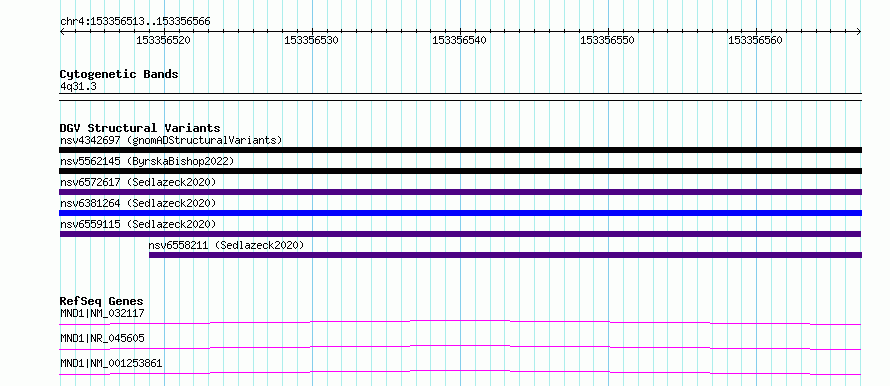The width and height of the screenshot is (890, 386).
Task: Click the right arrowhead of the ruler
Action: tap(859, 32)
